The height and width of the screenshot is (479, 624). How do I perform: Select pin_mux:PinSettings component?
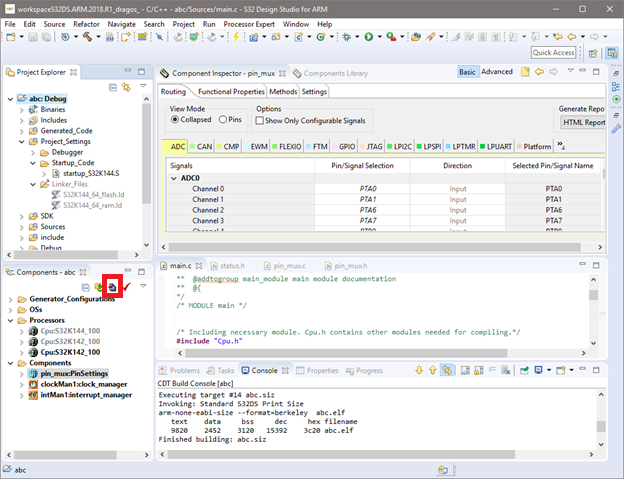click(x=74, y=374)
